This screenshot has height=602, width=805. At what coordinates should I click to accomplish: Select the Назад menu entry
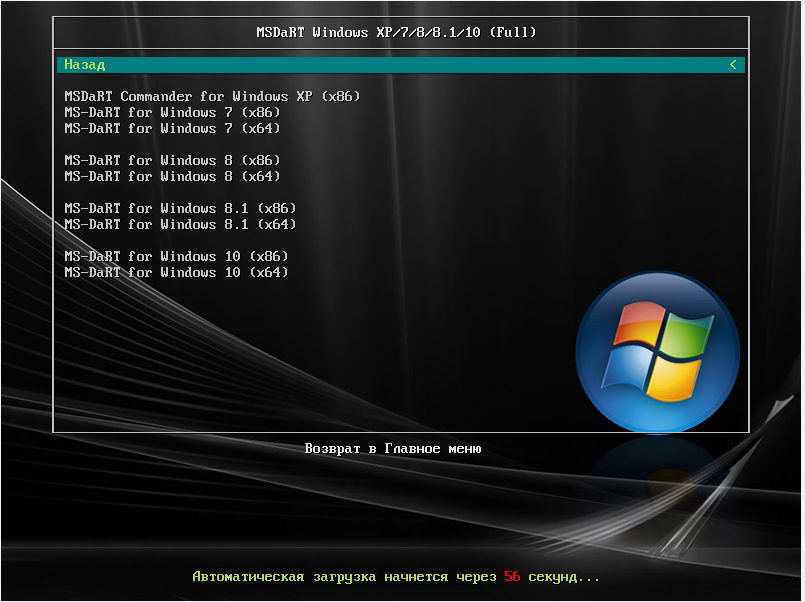coord(85,65)
